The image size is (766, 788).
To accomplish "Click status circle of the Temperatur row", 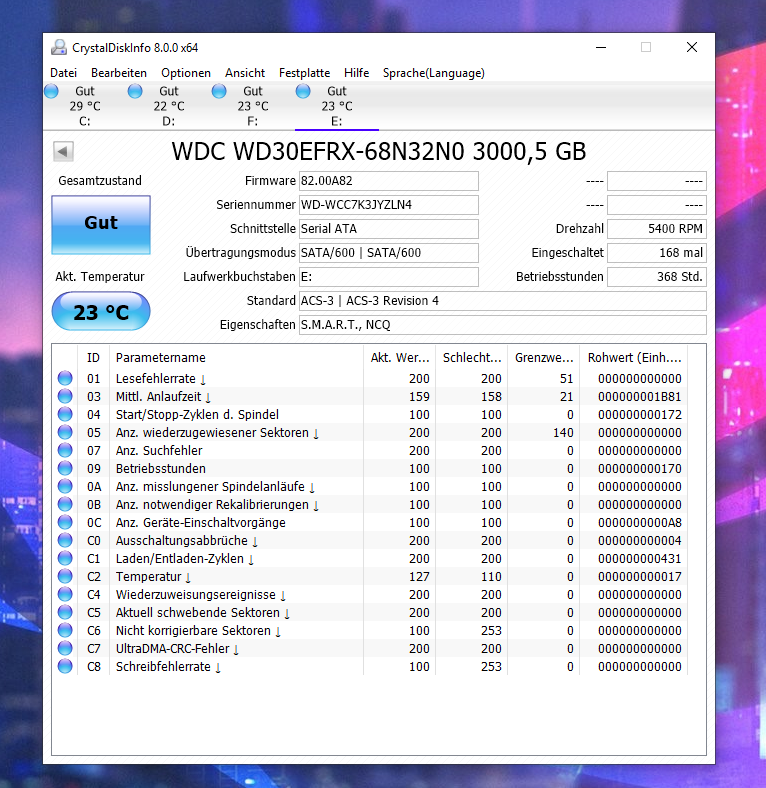I will (65, 576).
